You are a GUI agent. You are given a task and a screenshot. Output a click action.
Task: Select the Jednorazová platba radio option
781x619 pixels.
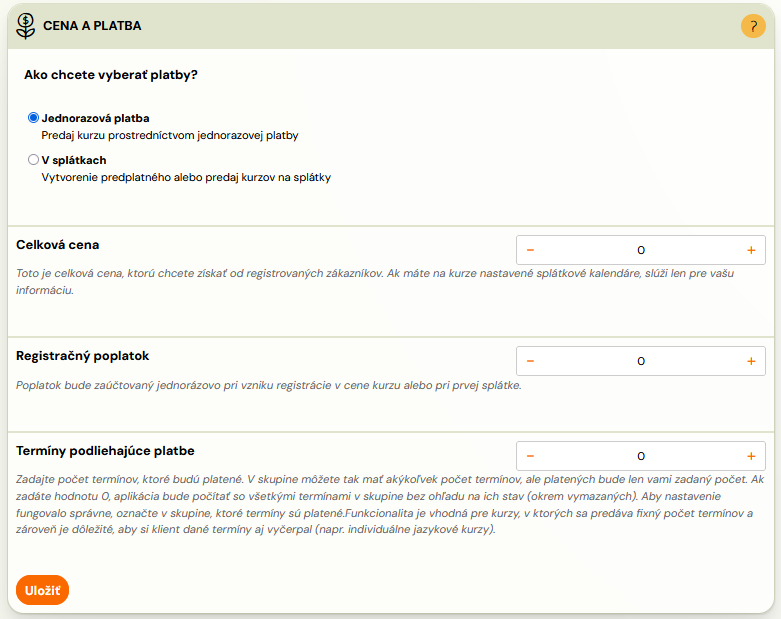33,118
